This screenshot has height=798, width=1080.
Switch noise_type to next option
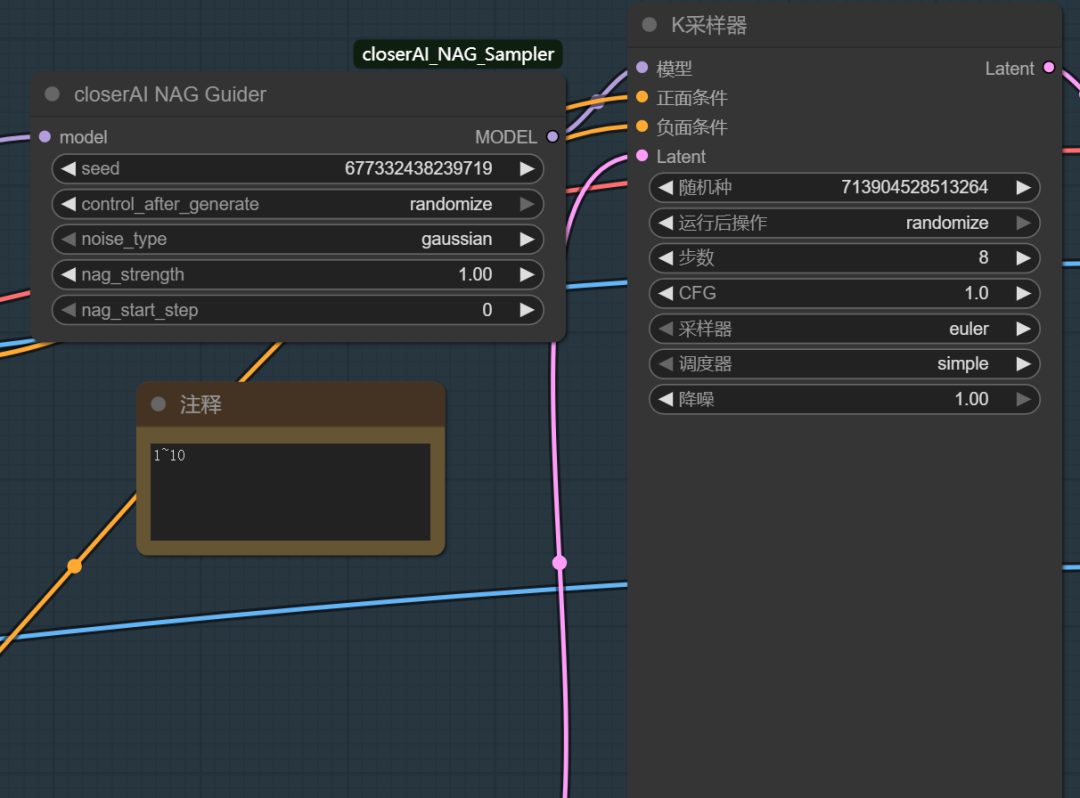pos(527,240)
